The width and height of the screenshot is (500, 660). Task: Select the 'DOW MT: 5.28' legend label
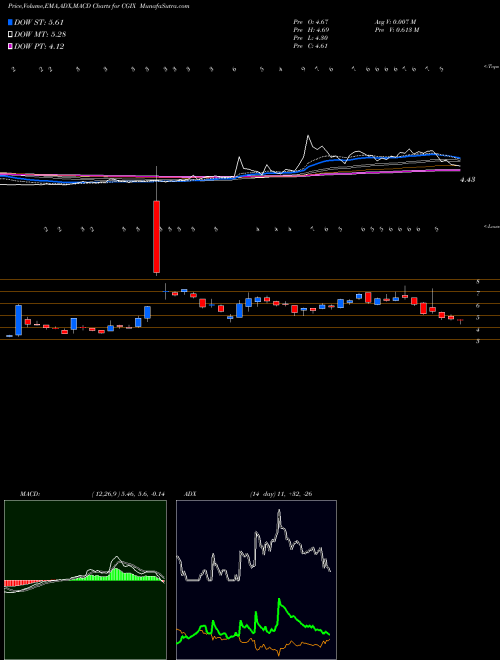coord(40,35)
